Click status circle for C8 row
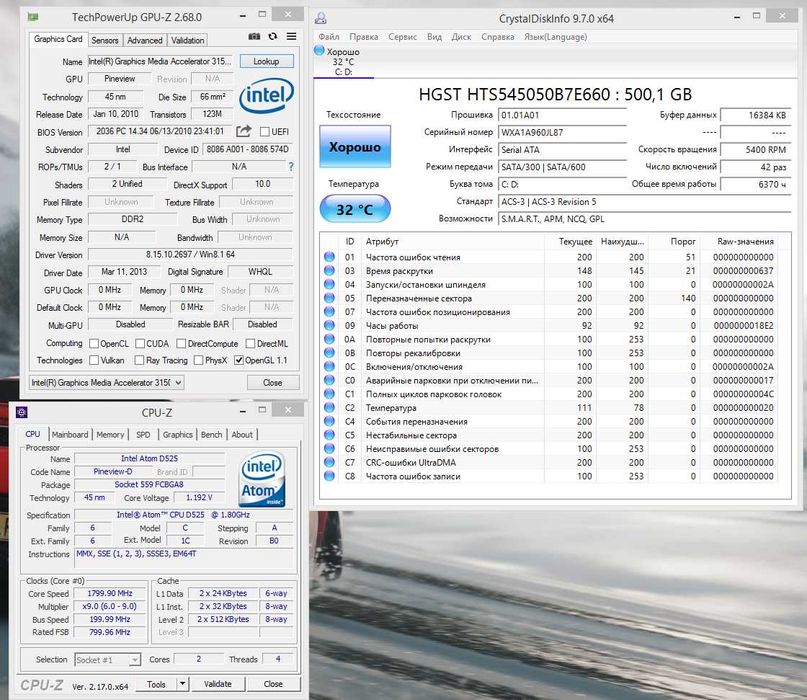Image resolution: width=807 pixels, height=700 pixels. [x=329, y=476]
